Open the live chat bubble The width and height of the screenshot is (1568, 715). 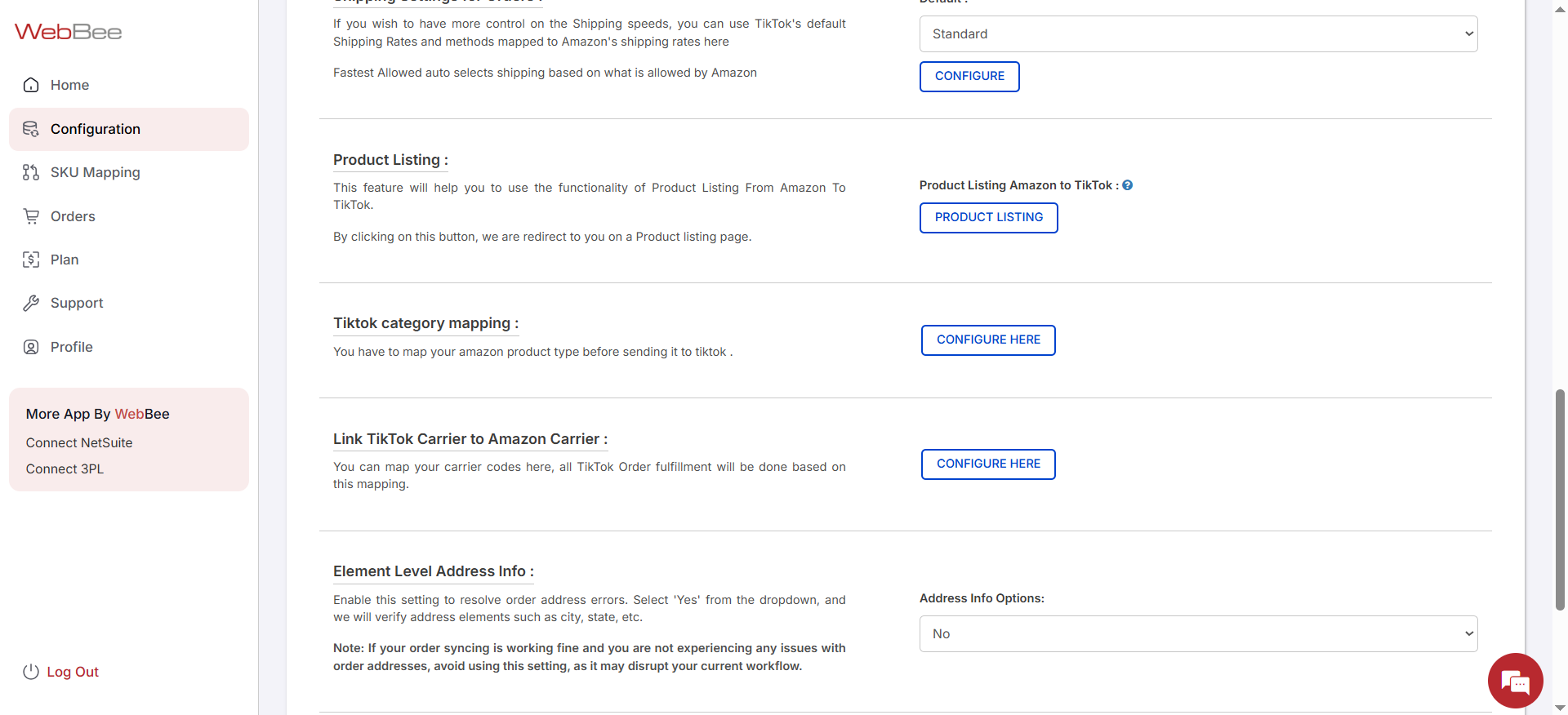[1515, 681]
